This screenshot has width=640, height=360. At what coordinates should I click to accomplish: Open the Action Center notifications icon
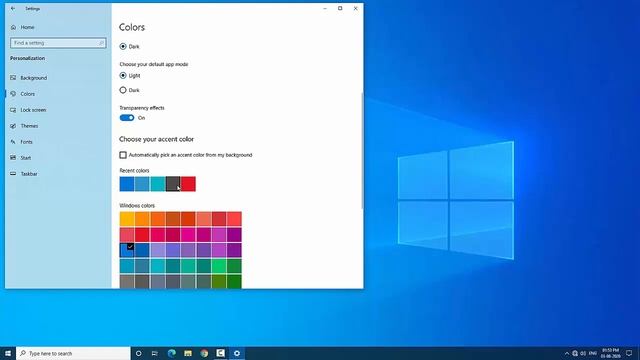629,353
